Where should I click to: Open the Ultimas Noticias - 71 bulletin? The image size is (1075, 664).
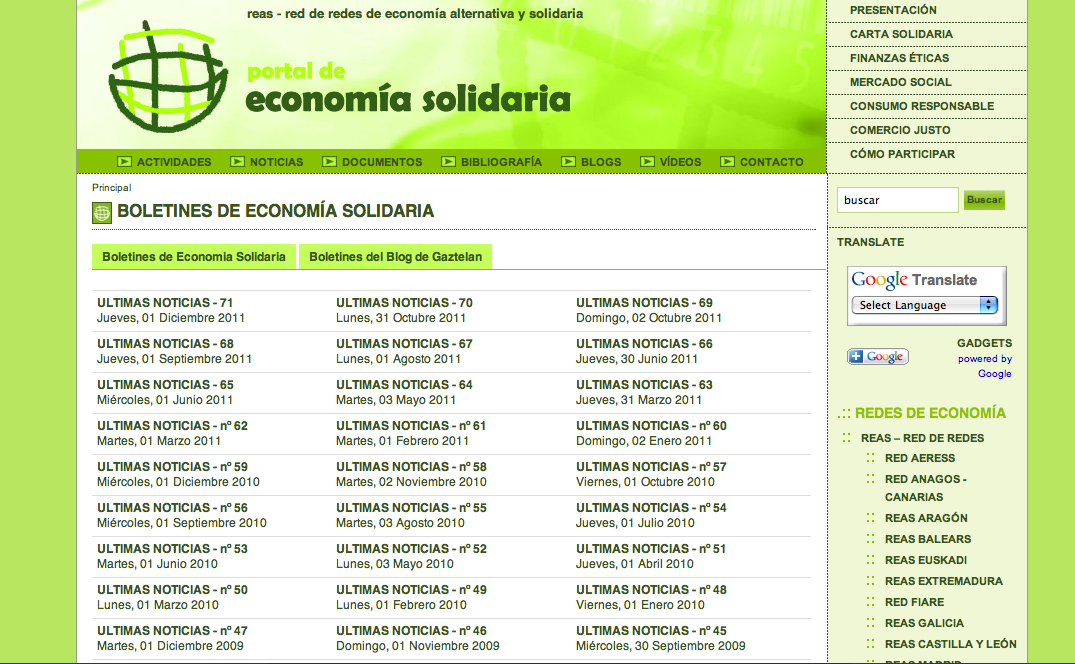point(165,303)
